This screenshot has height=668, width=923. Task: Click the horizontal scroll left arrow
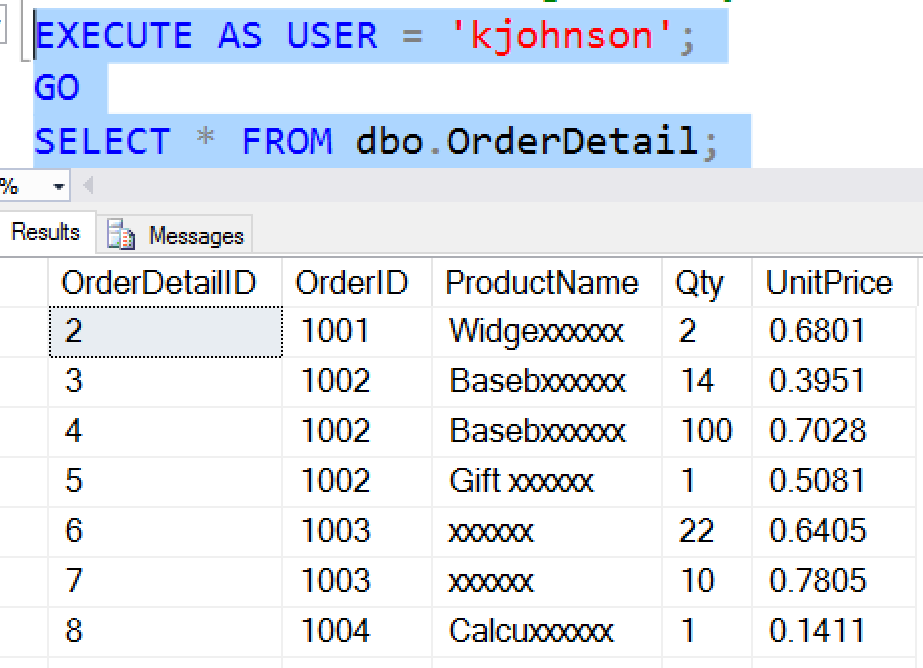pyautogui.click(x=88, y=185)
